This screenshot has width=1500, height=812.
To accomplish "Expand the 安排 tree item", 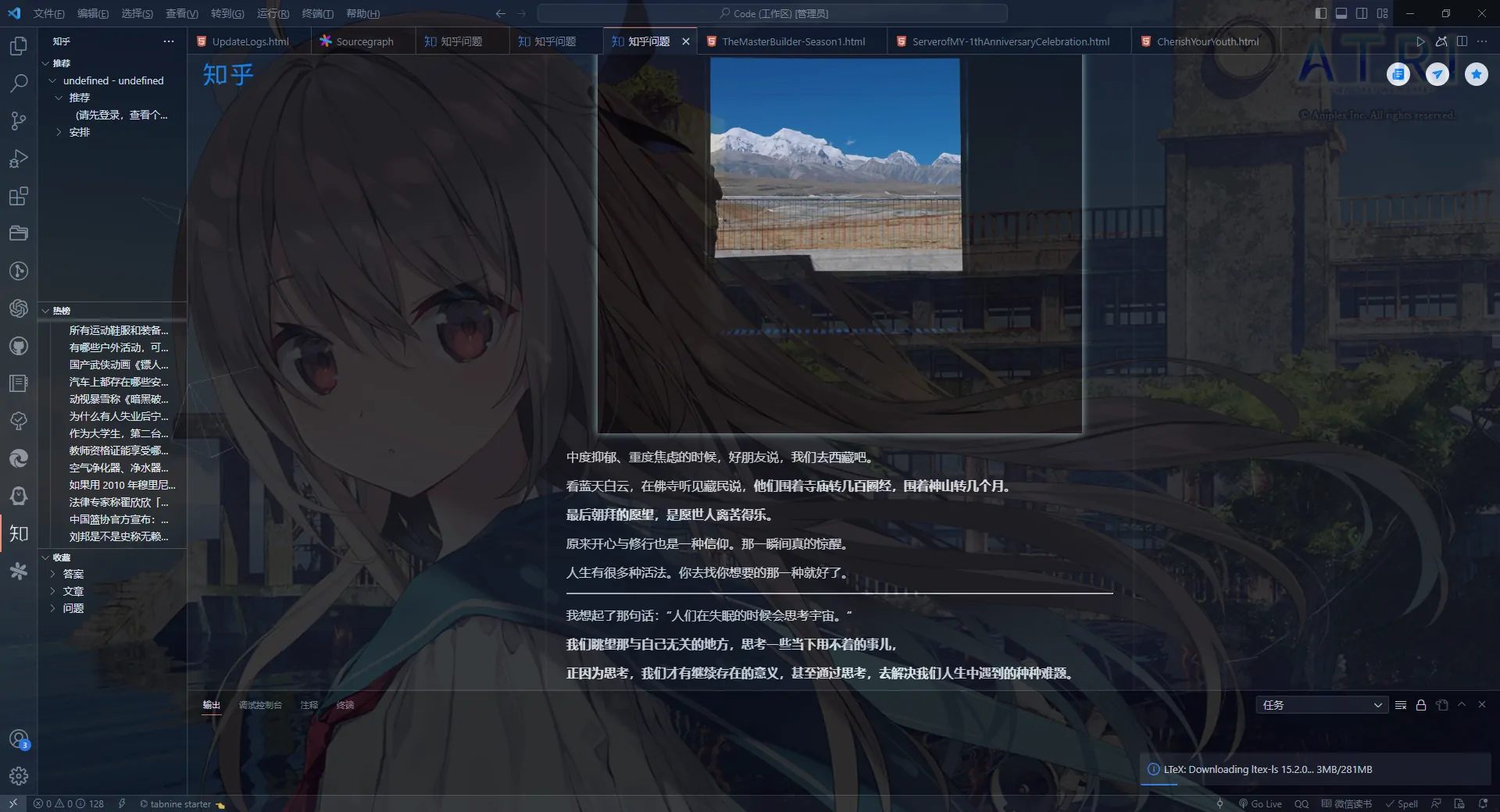I will (59, 132).
